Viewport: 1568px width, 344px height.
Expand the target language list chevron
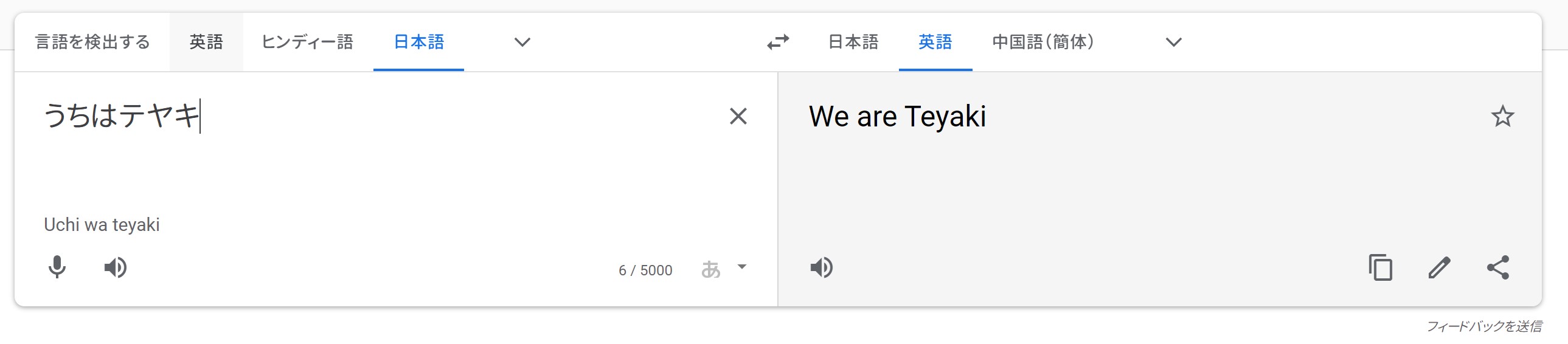coord(1173,42)
